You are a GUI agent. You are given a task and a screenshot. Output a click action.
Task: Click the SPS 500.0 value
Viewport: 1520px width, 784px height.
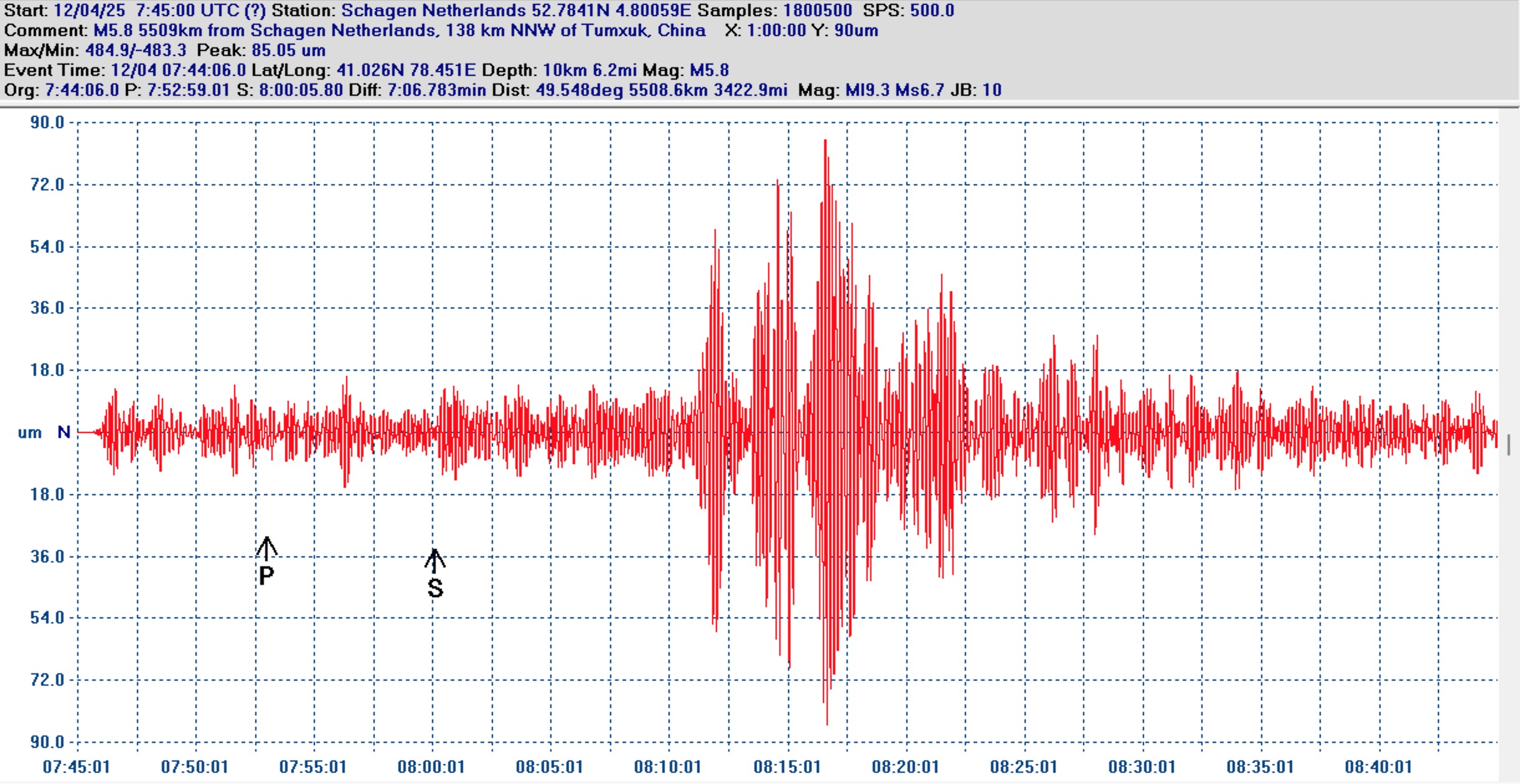[932, 11]
